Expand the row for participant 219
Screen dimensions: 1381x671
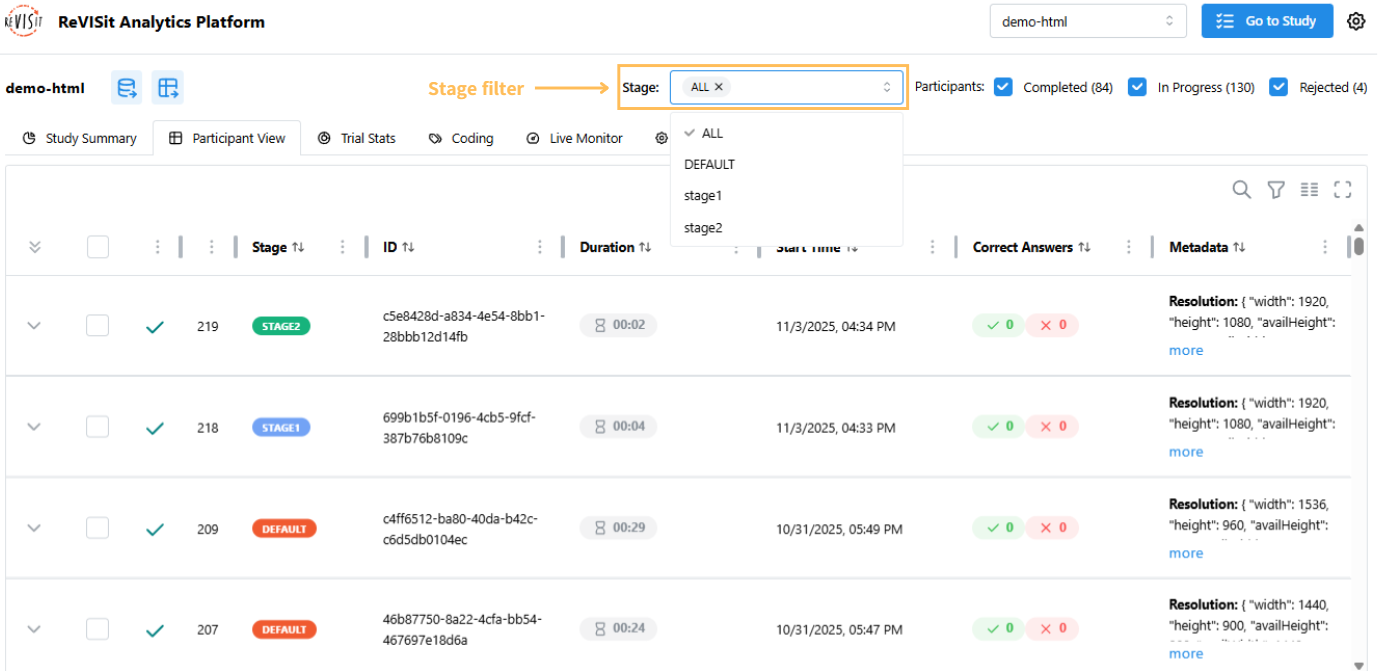[x=34, y=325]
